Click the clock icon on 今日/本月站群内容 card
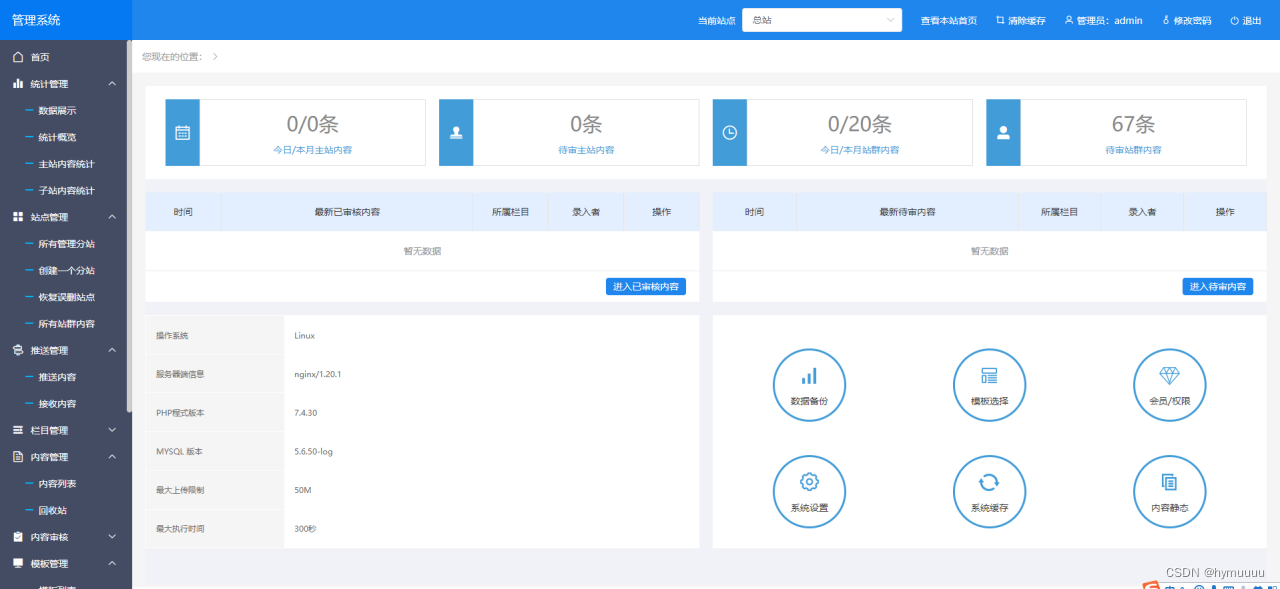The height and width of the screenshot is (589, 1280). click(730, 132)
